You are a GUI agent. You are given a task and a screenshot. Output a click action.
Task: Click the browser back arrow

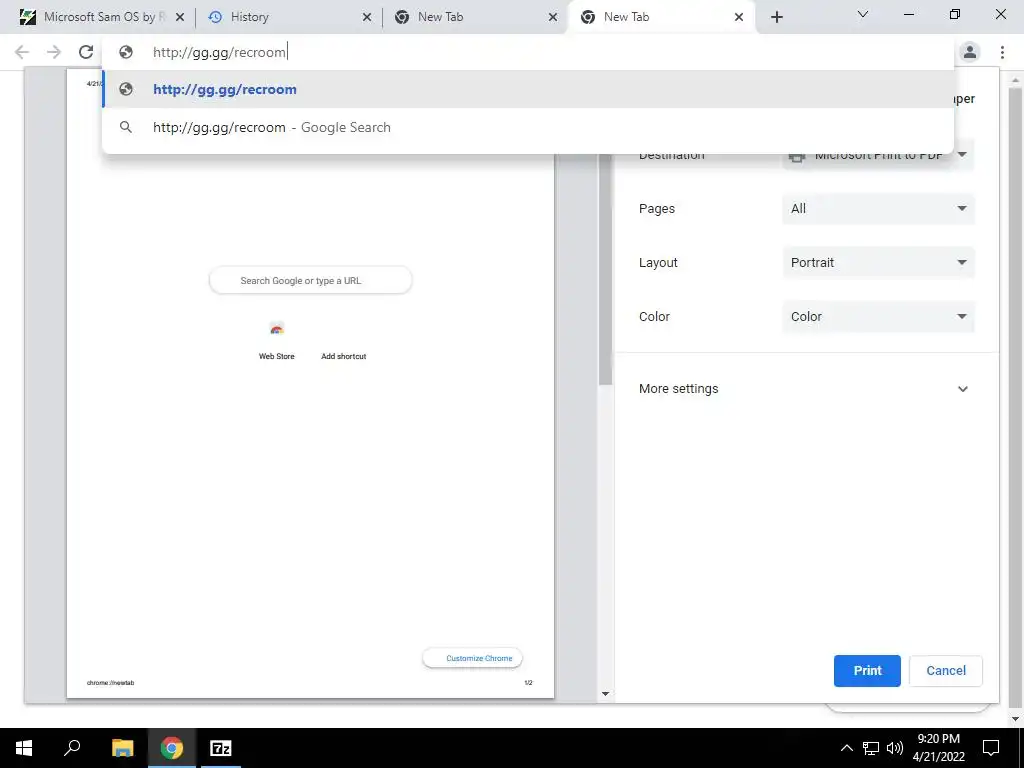[22, 52]
